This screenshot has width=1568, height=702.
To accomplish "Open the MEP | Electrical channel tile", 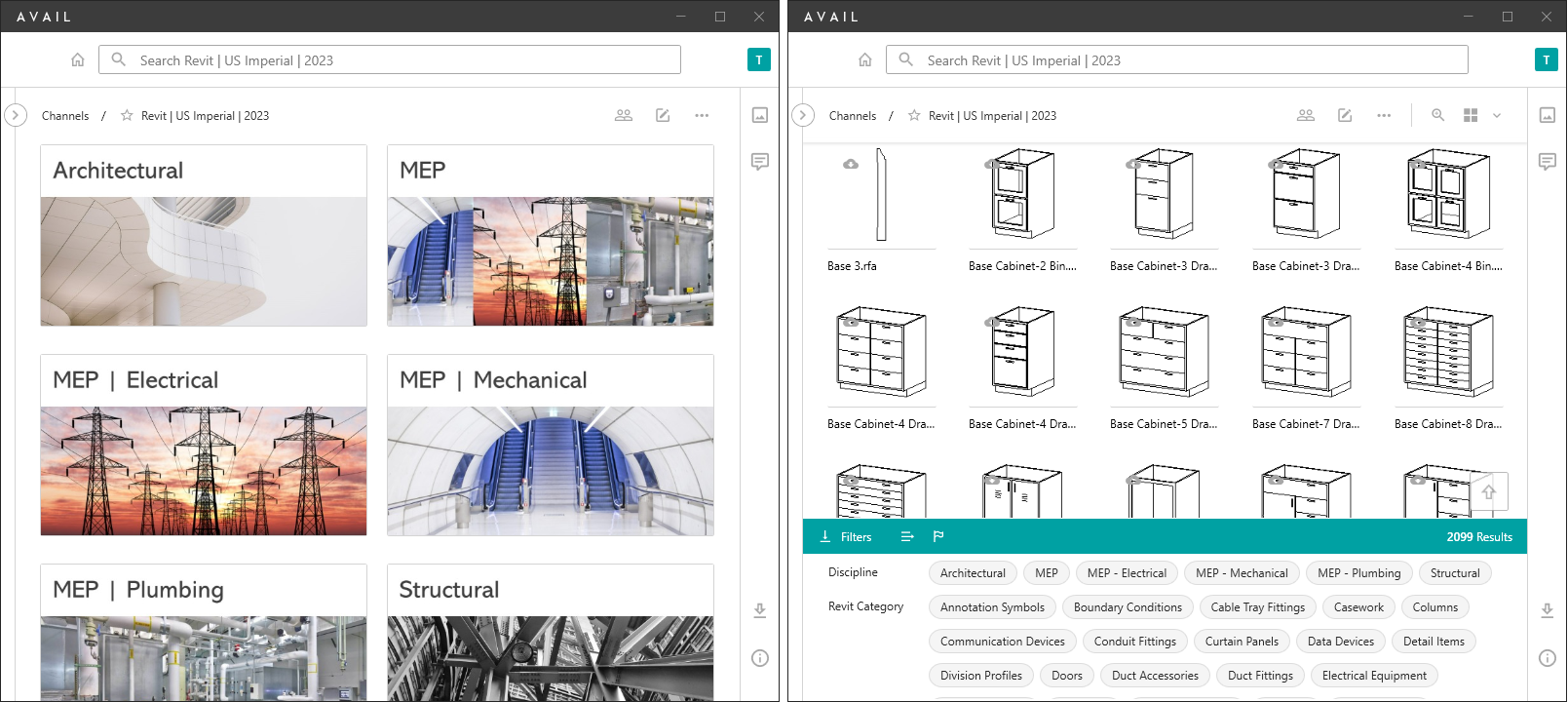I will tap(204, 445).
